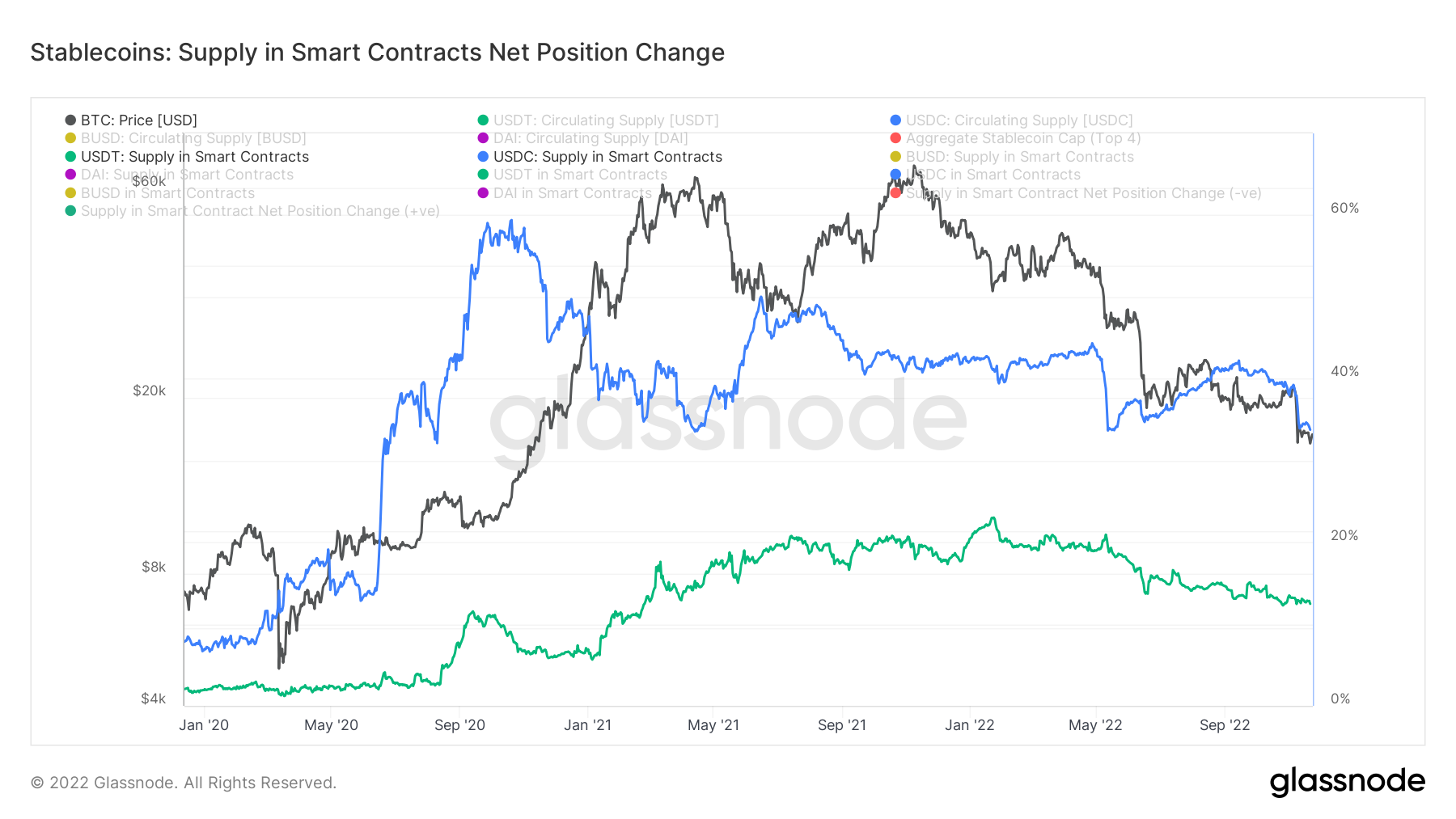Viewport: 1456px width, 819px height.
Task: Enable Net Position Change (+ve) legend label
Action: tap(260, 211)
